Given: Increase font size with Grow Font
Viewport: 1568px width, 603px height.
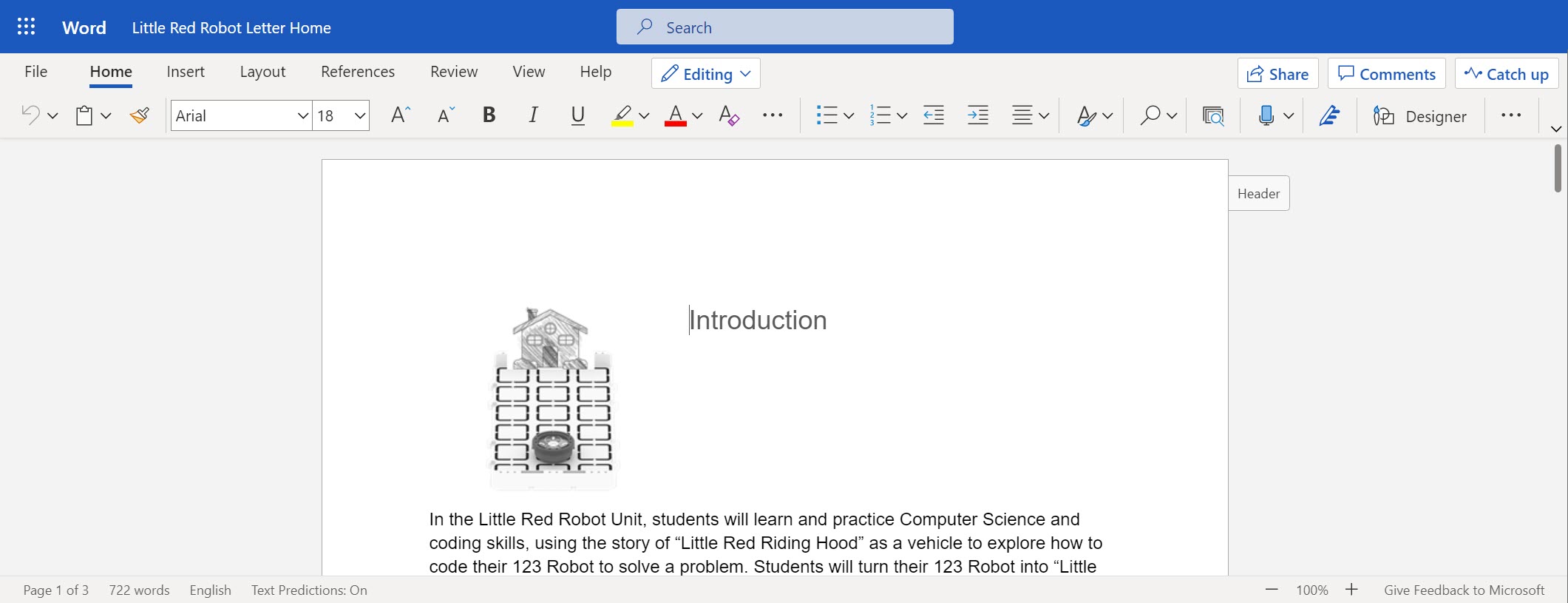Looking at the screenshot, I should [400, 115].
